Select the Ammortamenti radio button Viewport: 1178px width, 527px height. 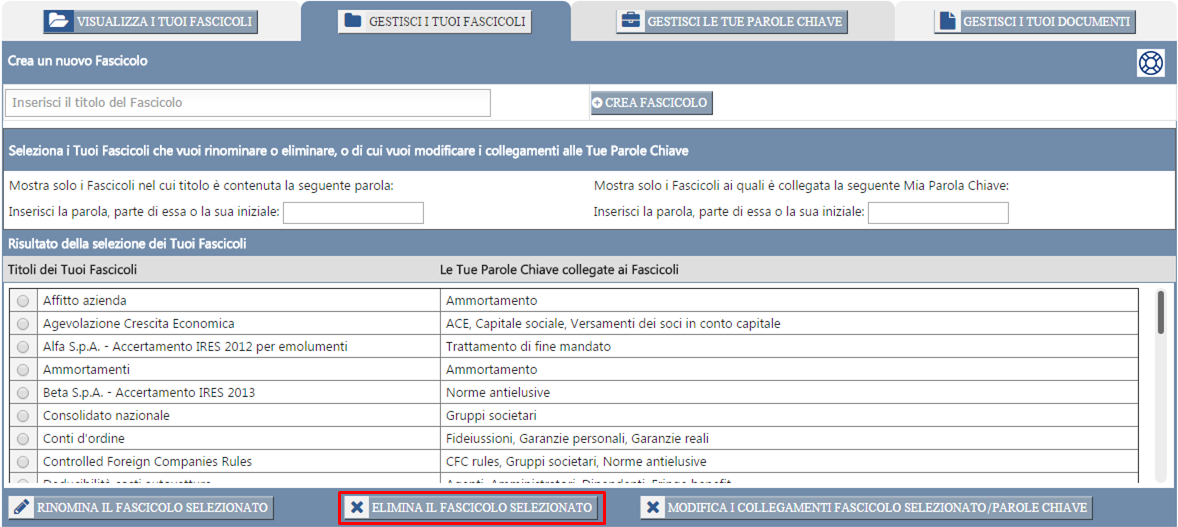point(23,370)
